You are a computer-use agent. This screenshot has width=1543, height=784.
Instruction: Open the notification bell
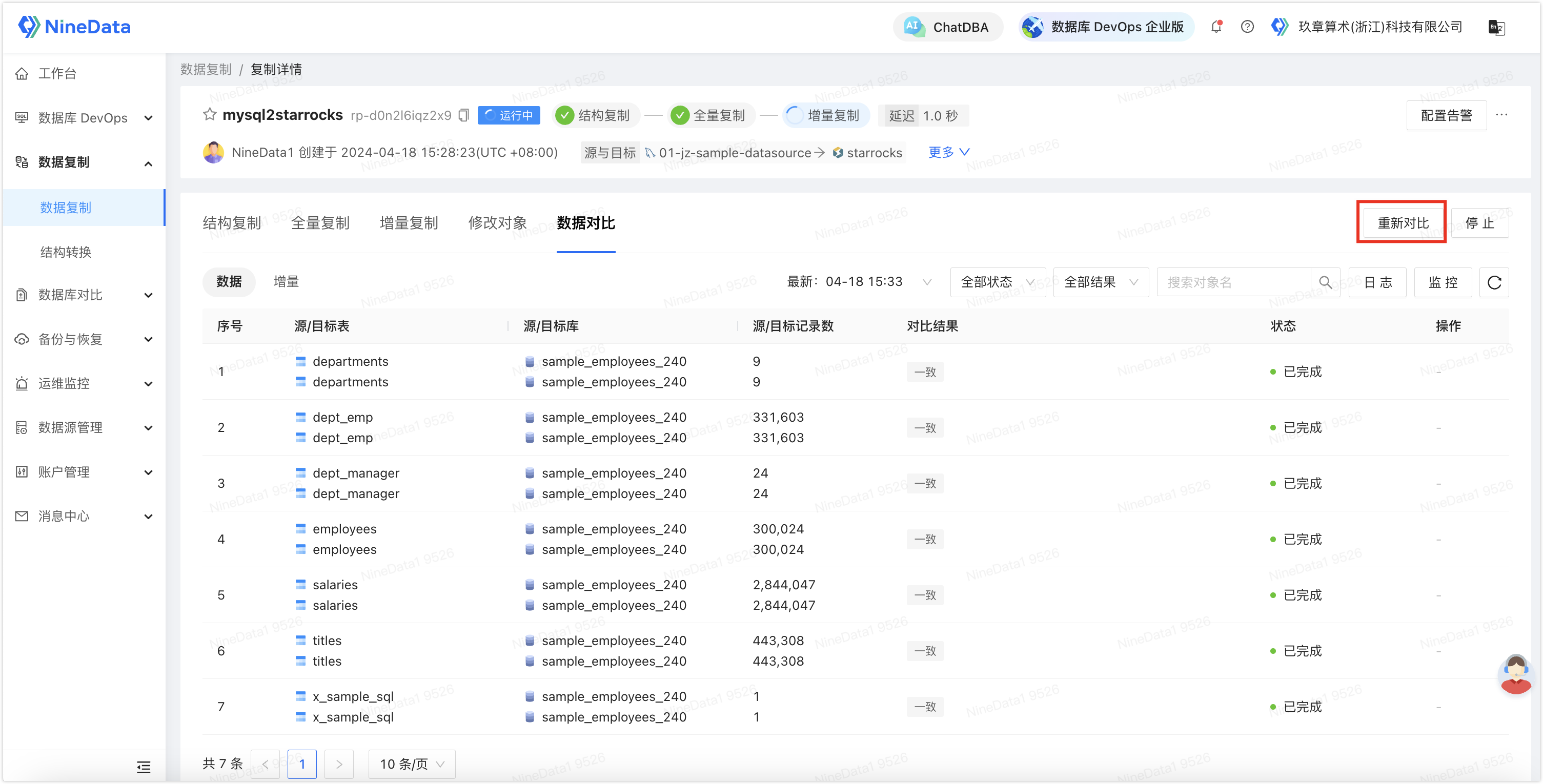(1216, 27)
